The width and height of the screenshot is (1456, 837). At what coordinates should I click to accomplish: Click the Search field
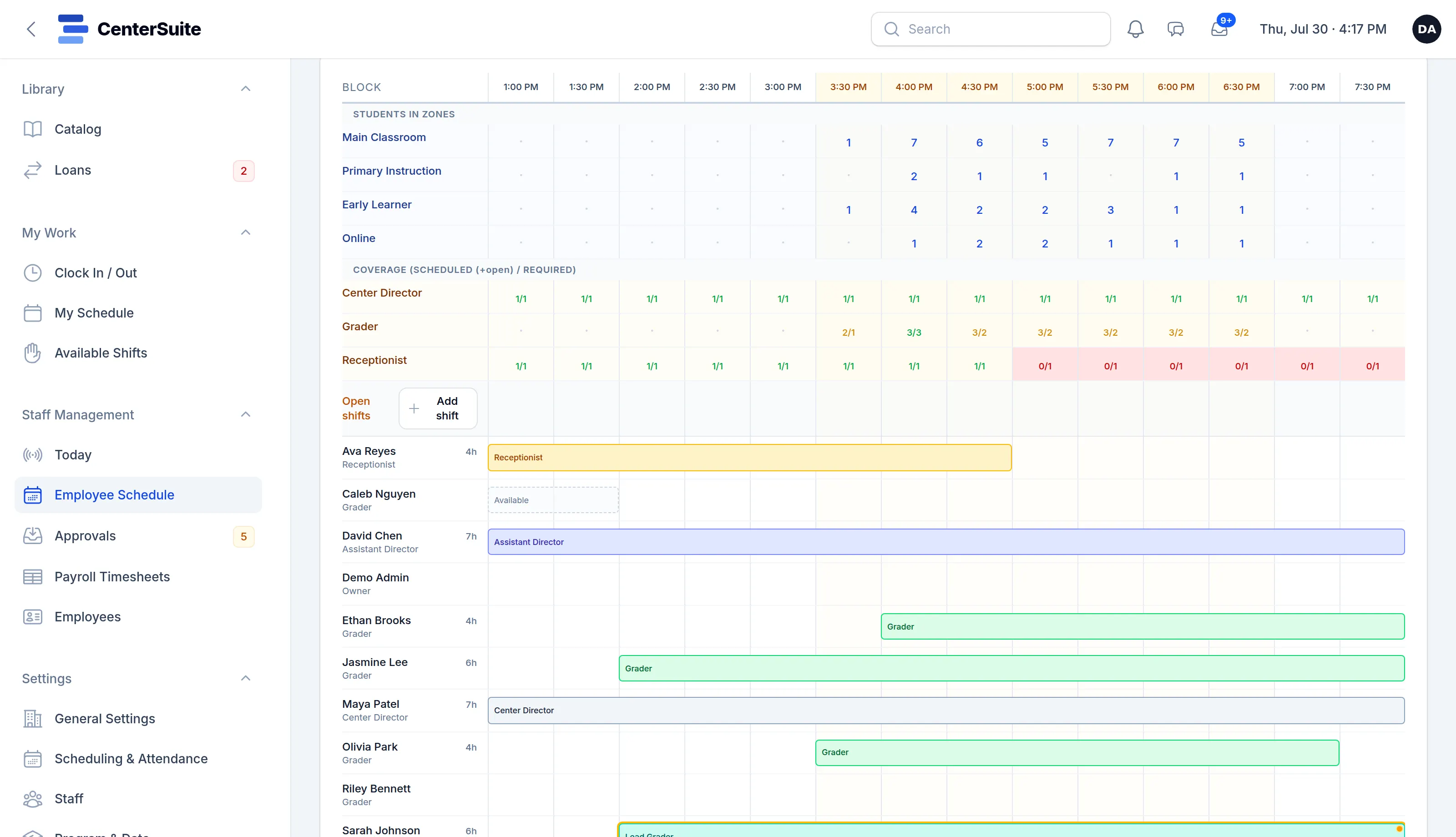point(991,29)
